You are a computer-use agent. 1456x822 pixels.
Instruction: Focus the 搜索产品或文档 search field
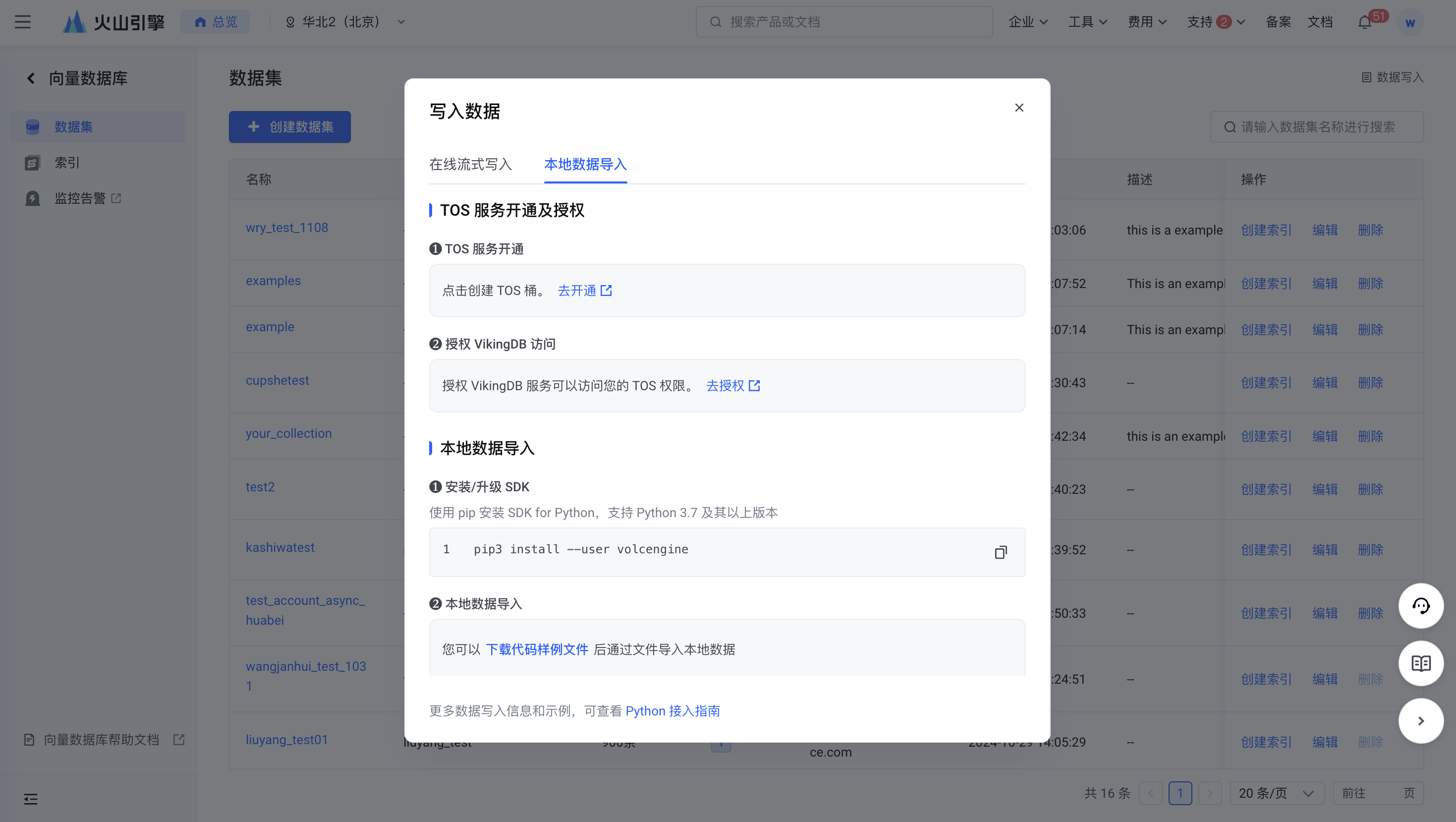coord(844,22)
